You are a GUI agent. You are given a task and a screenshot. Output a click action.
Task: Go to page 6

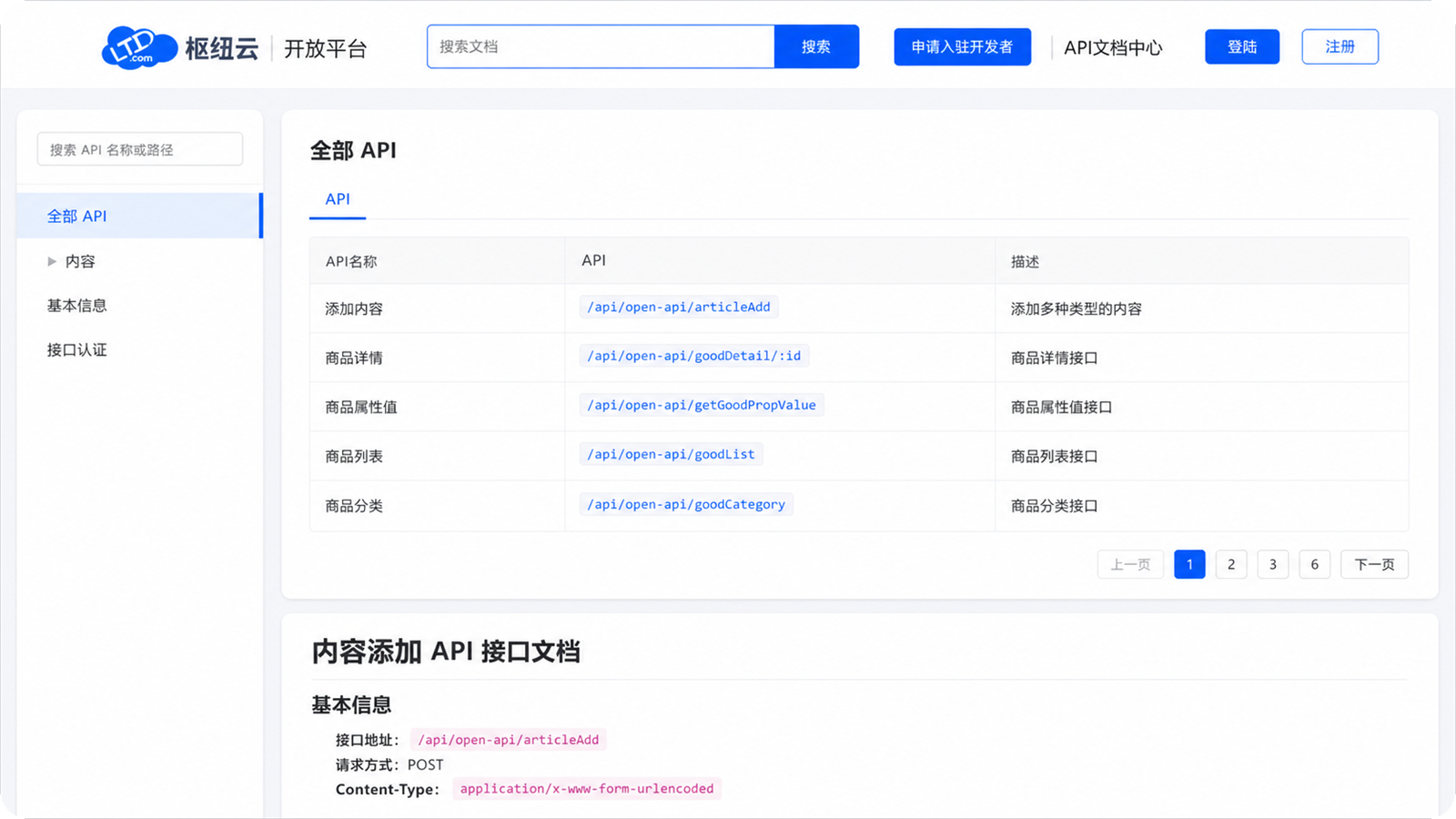pyautogui.click(x=1315, y=564)
